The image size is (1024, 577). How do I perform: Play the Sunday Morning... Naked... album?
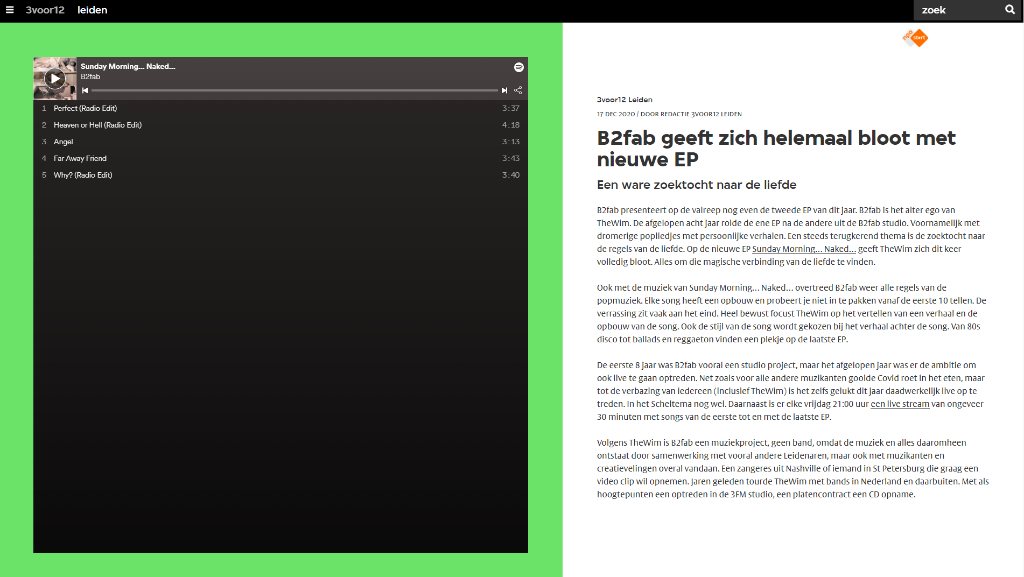(x=55, y=78)
